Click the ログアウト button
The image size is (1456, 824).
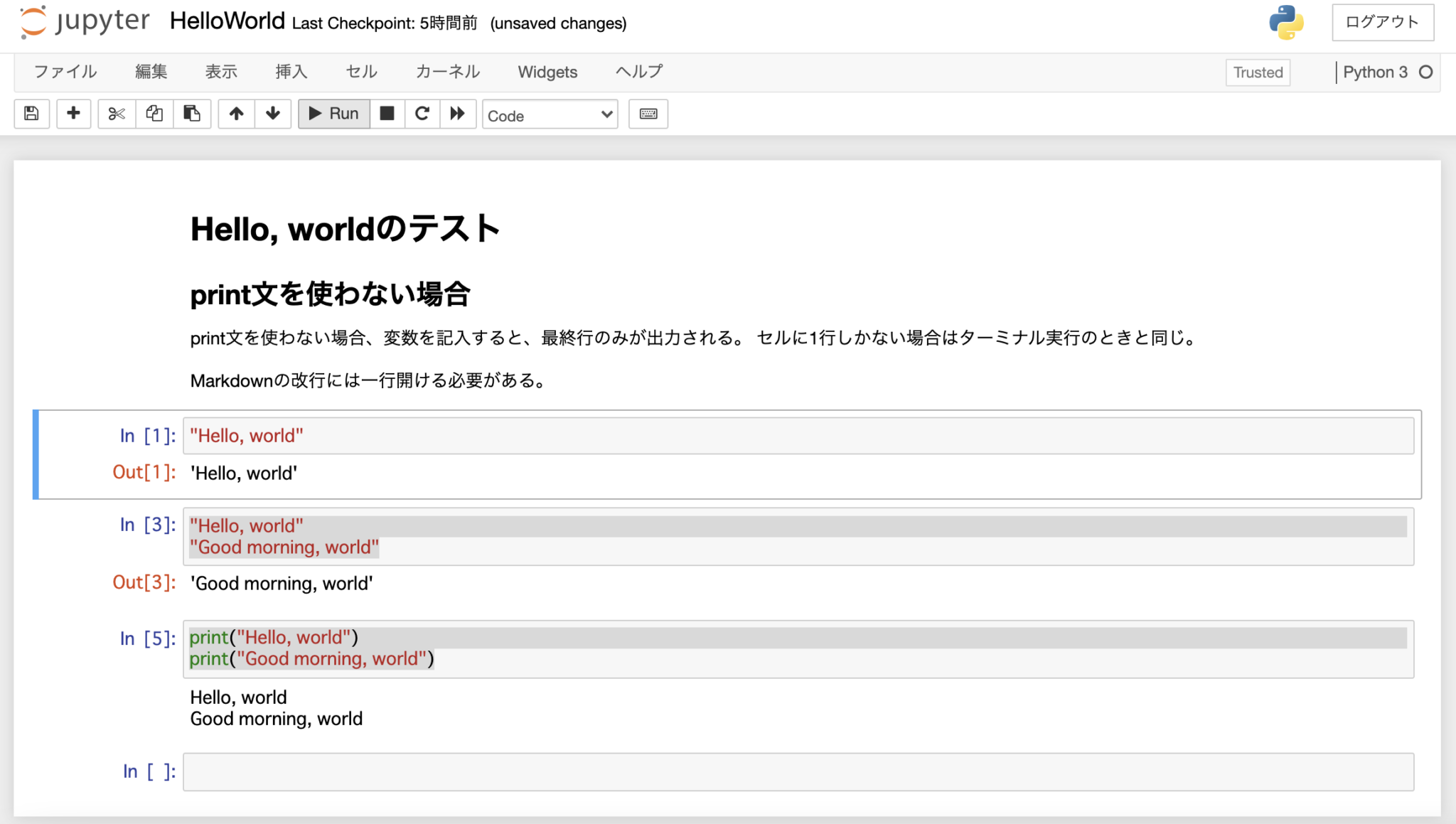[1382, 22]
